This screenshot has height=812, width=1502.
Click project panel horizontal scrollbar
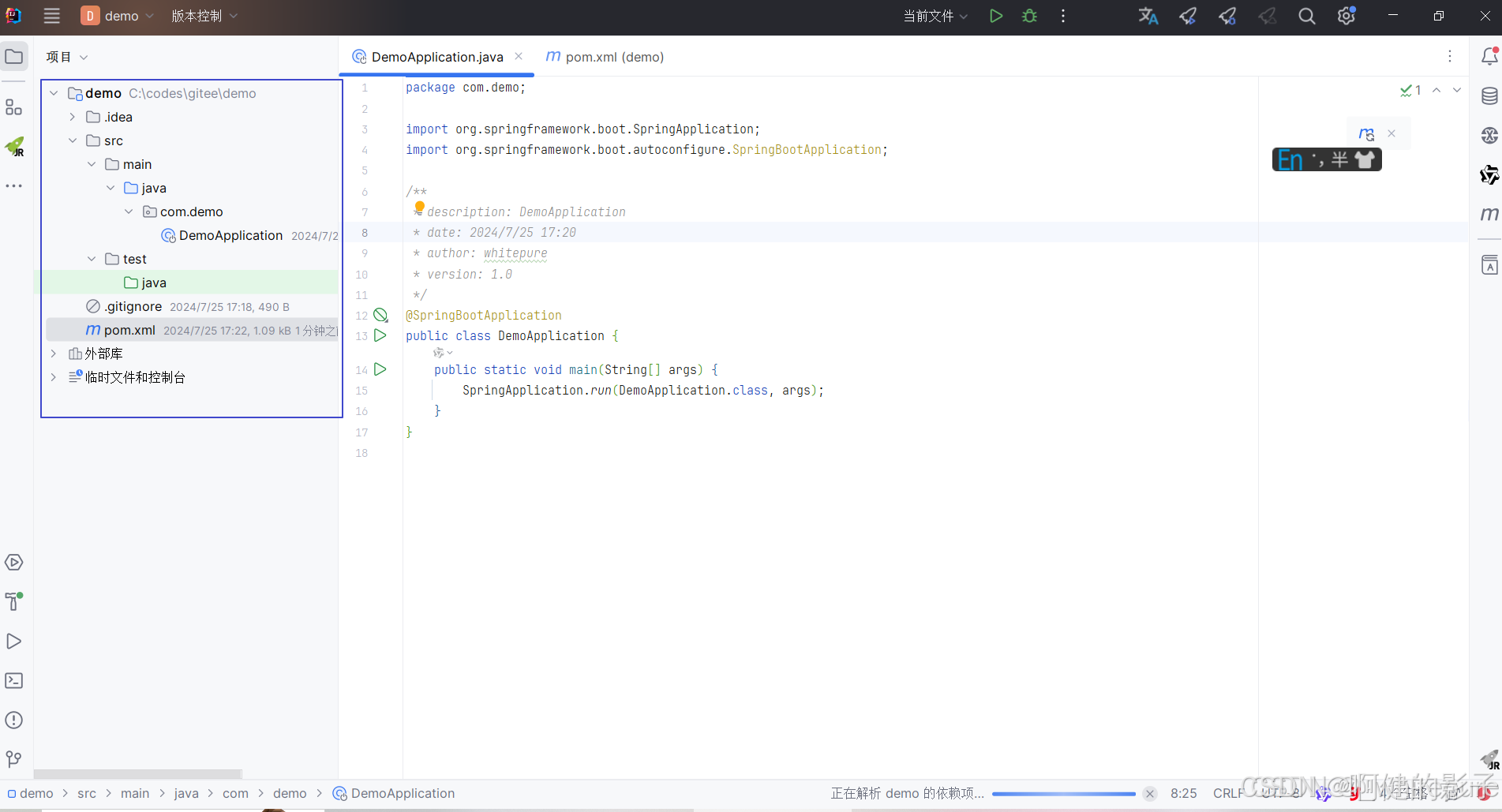pos(137,774)
